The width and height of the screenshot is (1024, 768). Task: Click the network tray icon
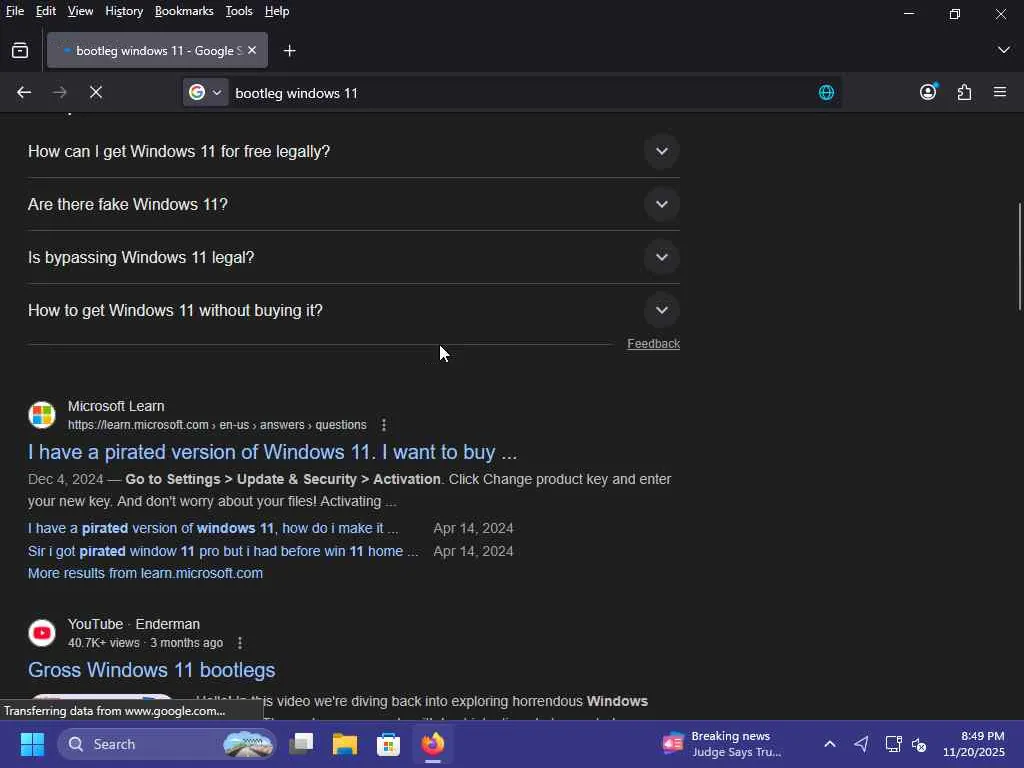tap(893, 744)
